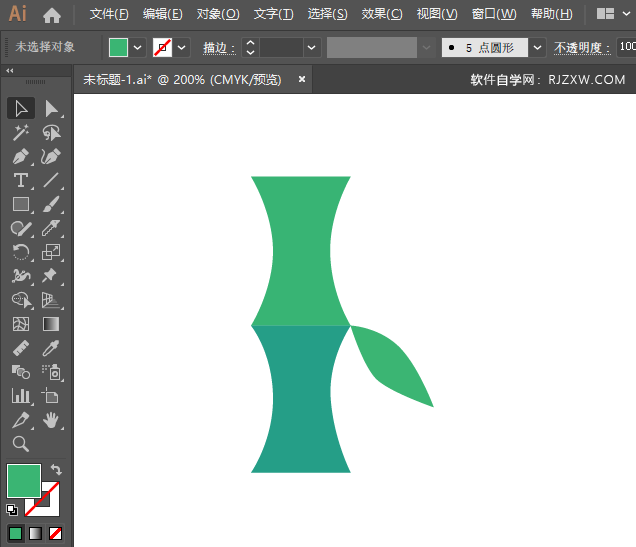Select the Type tool

coord(20,181)
